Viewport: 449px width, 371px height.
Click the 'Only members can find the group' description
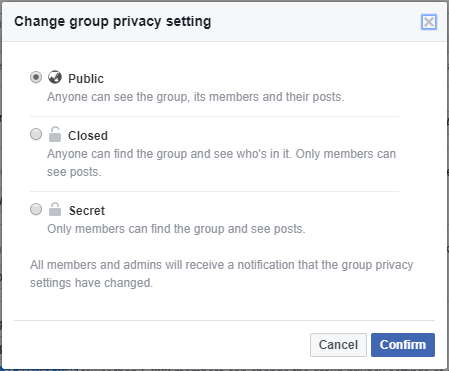pyautogui.click(x=176, y=229)
